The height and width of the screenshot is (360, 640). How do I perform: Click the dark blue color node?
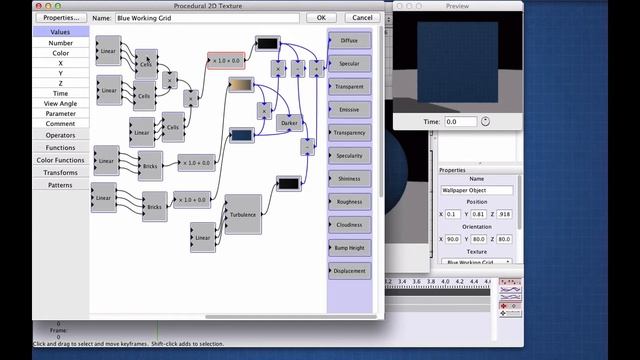click(242, 135)
